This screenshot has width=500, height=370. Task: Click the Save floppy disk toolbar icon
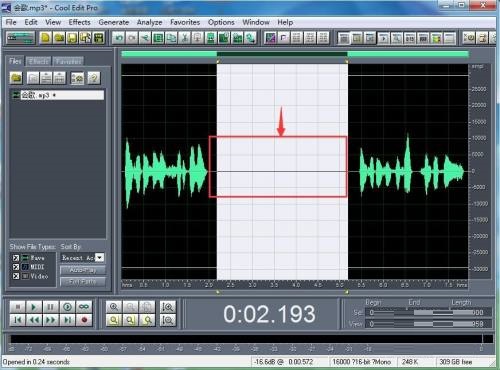tap(72, 38)
